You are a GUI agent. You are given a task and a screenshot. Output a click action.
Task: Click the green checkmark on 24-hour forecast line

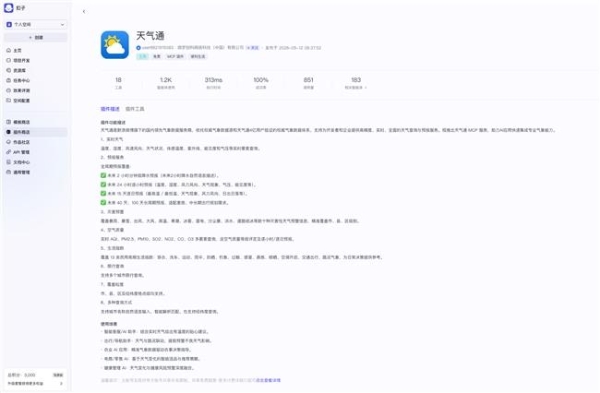(x=103, y=184)
